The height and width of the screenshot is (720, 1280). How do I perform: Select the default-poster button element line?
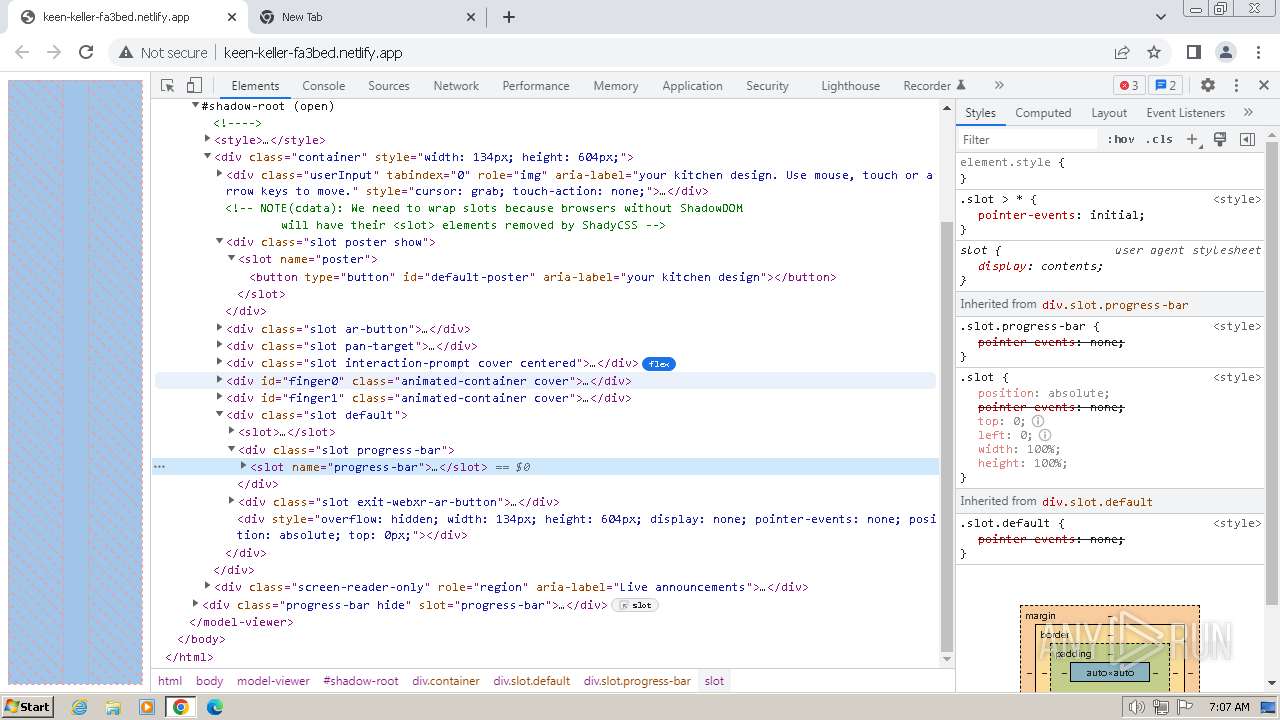(543, 277)
